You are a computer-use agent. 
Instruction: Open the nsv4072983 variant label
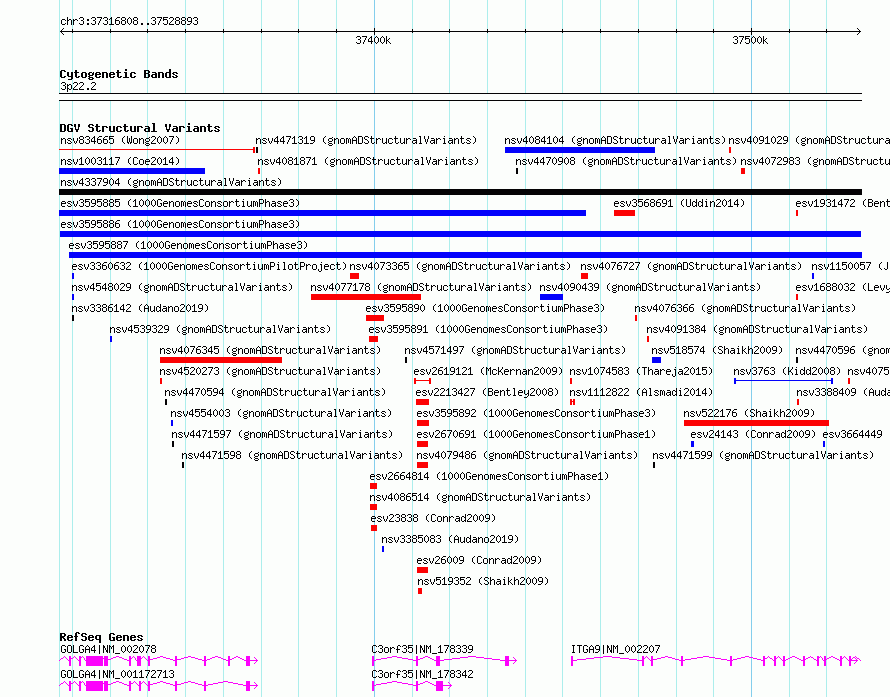pyautogui.click(x=815, y=161)
